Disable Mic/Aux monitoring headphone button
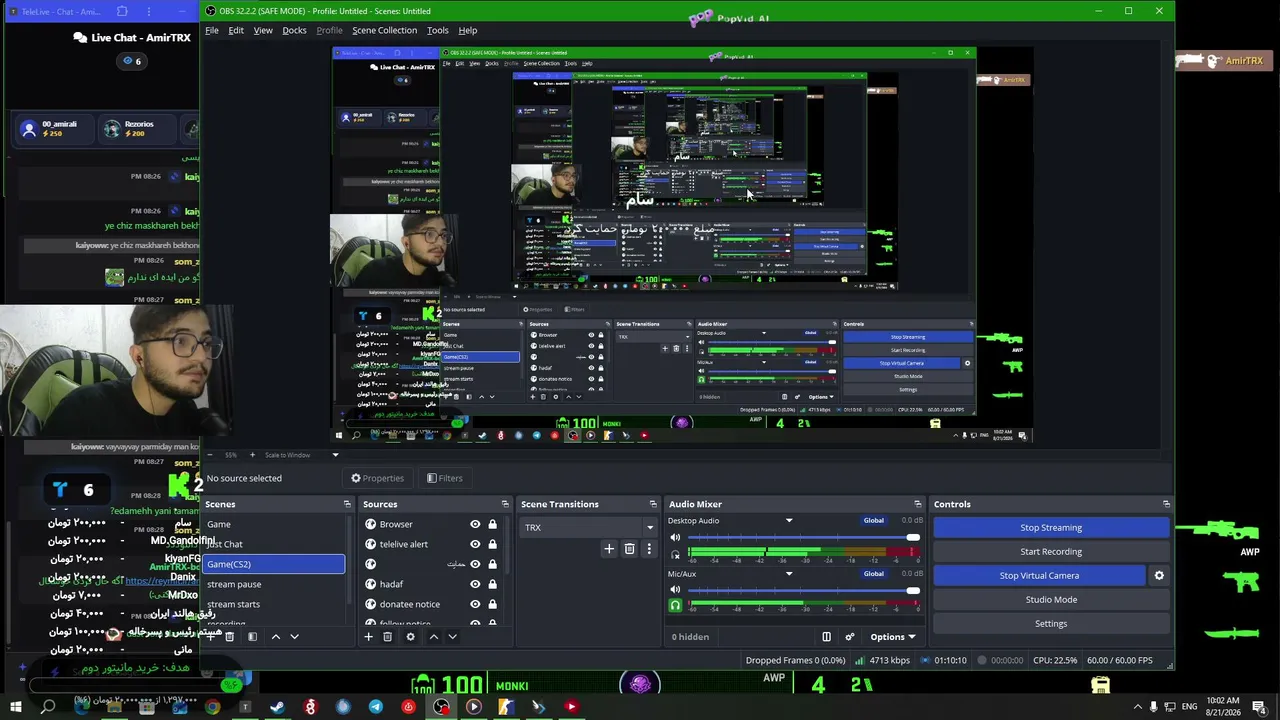The height and width of the screenshot is (720, 1280). click(x=675, y=606)
